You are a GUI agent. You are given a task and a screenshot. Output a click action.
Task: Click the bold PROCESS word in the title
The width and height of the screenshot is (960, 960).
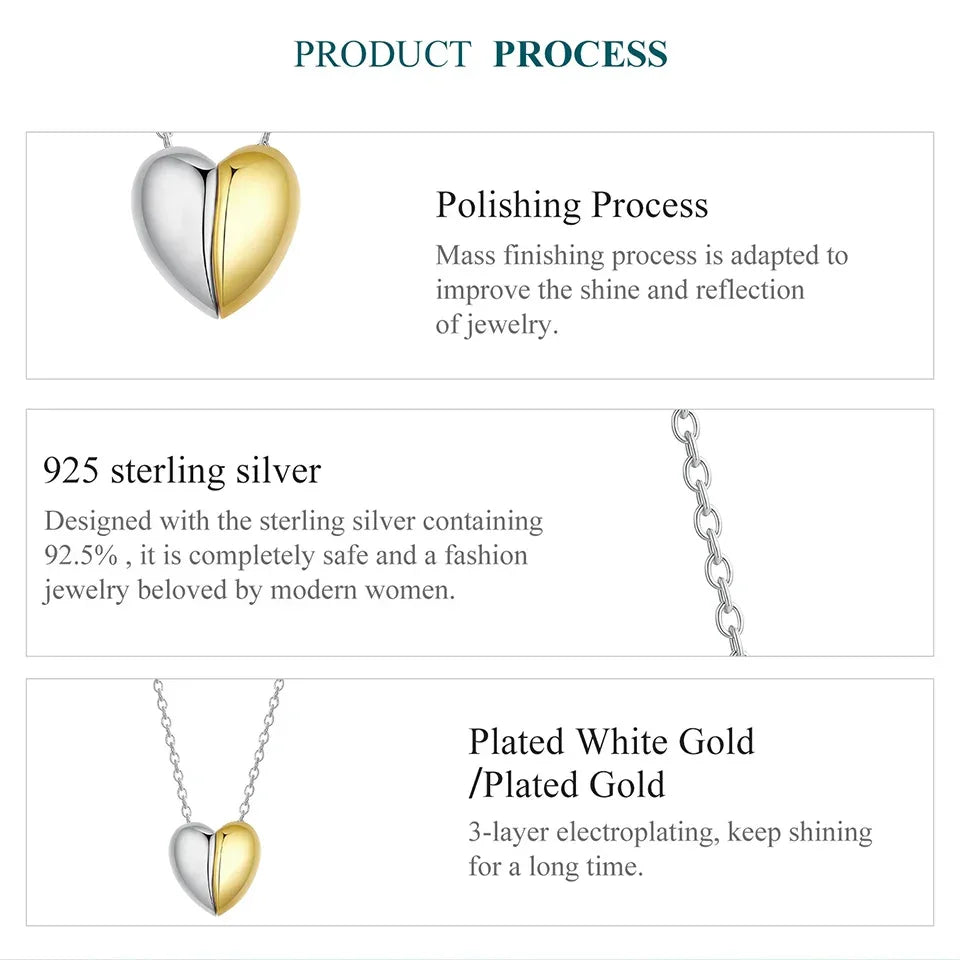click(x=580, y=54)
